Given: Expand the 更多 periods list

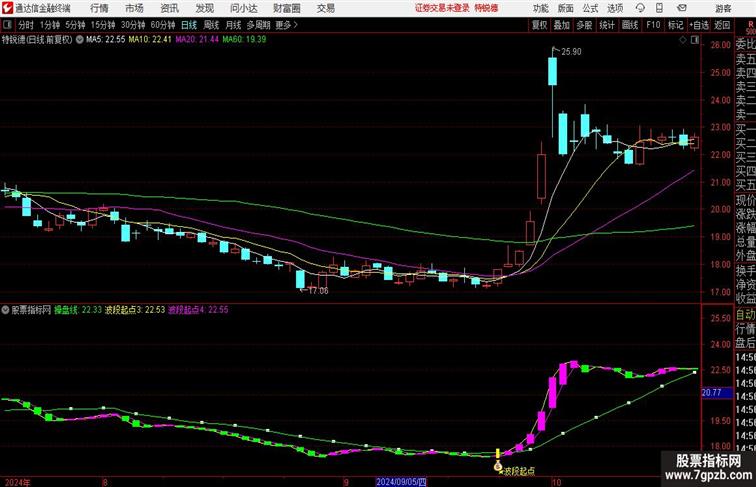Looking at the screenshot, I should (287, 25).
